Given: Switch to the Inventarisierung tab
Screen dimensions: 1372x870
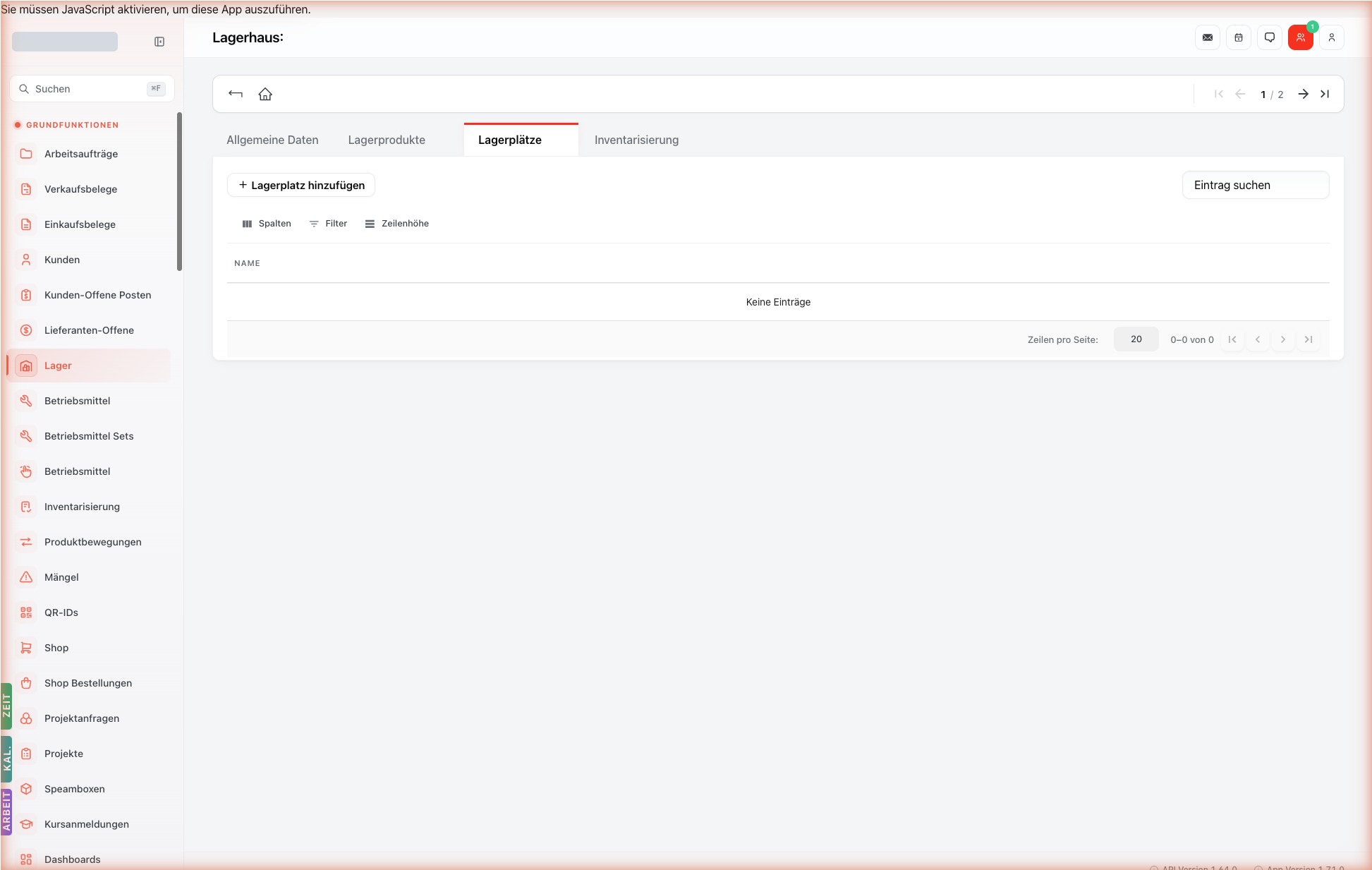Looking at the screenshot, I should pyautogui.click(x=636, y=140).
